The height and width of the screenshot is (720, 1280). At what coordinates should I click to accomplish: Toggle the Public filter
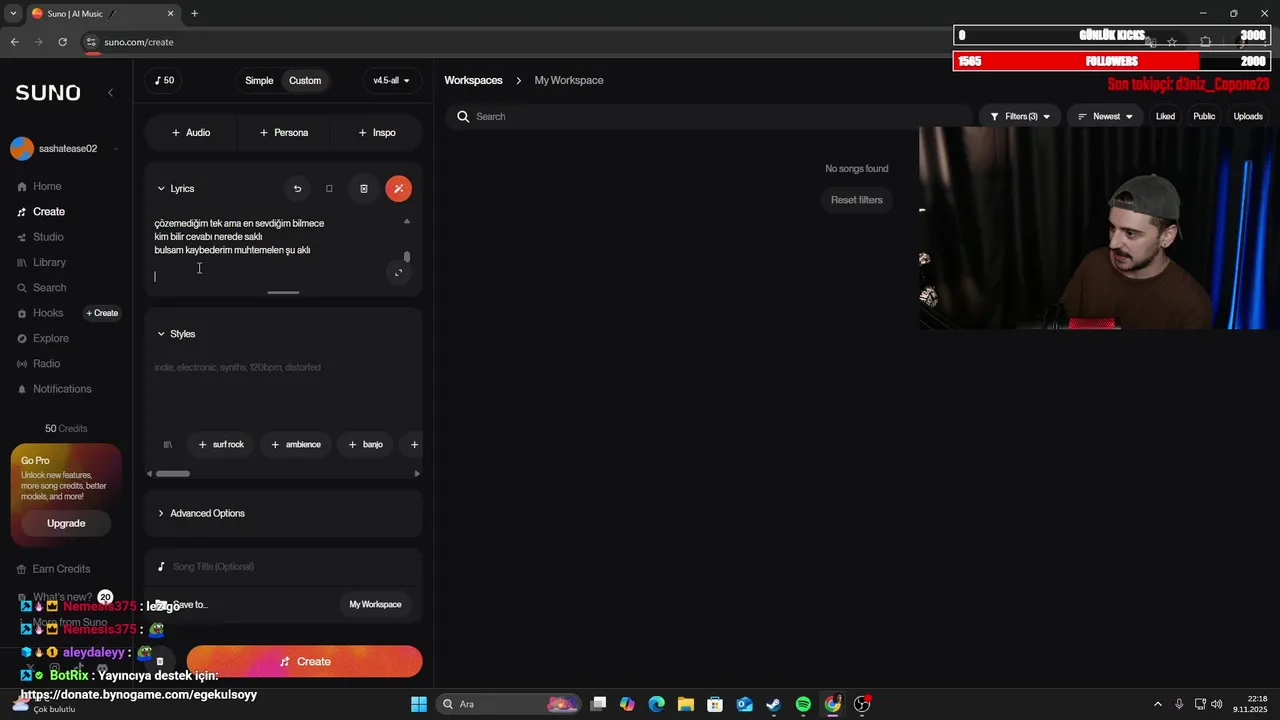[x=1204, y=116]
